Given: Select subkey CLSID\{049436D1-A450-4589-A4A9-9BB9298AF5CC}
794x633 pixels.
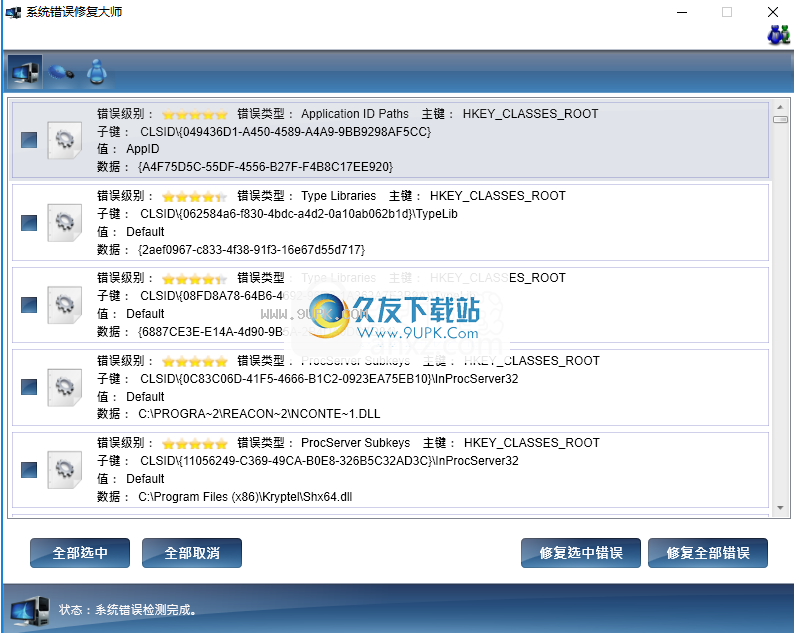Looking at the screenshot, I should click(286, 132).
